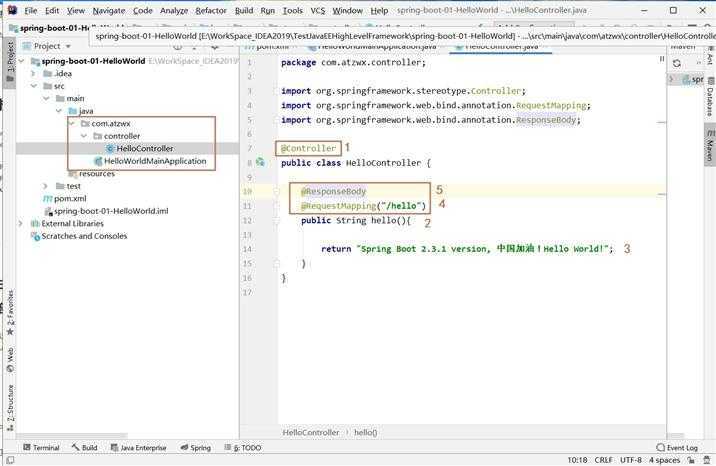Open the VCS menu
The image size is (716, 466).
click(x=318, y=10)
